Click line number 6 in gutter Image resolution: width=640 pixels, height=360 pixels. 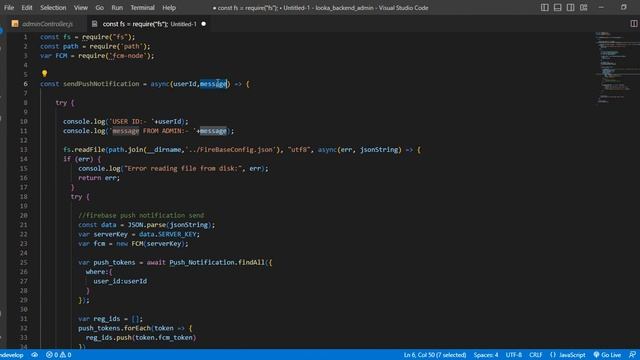(25, 84)
